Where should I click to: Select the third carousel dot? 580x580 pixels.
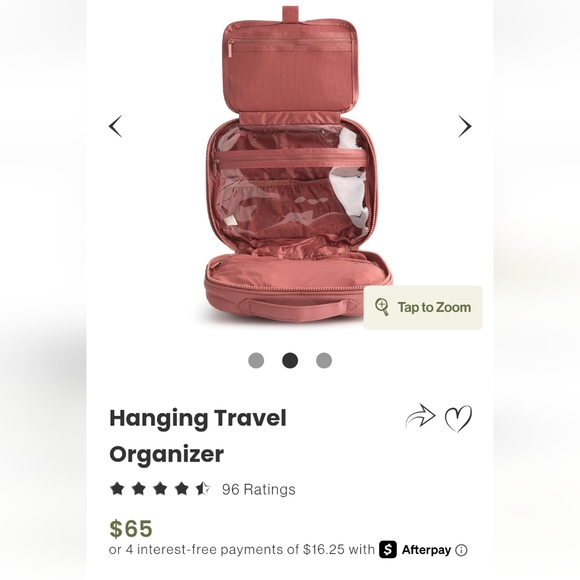324,360
